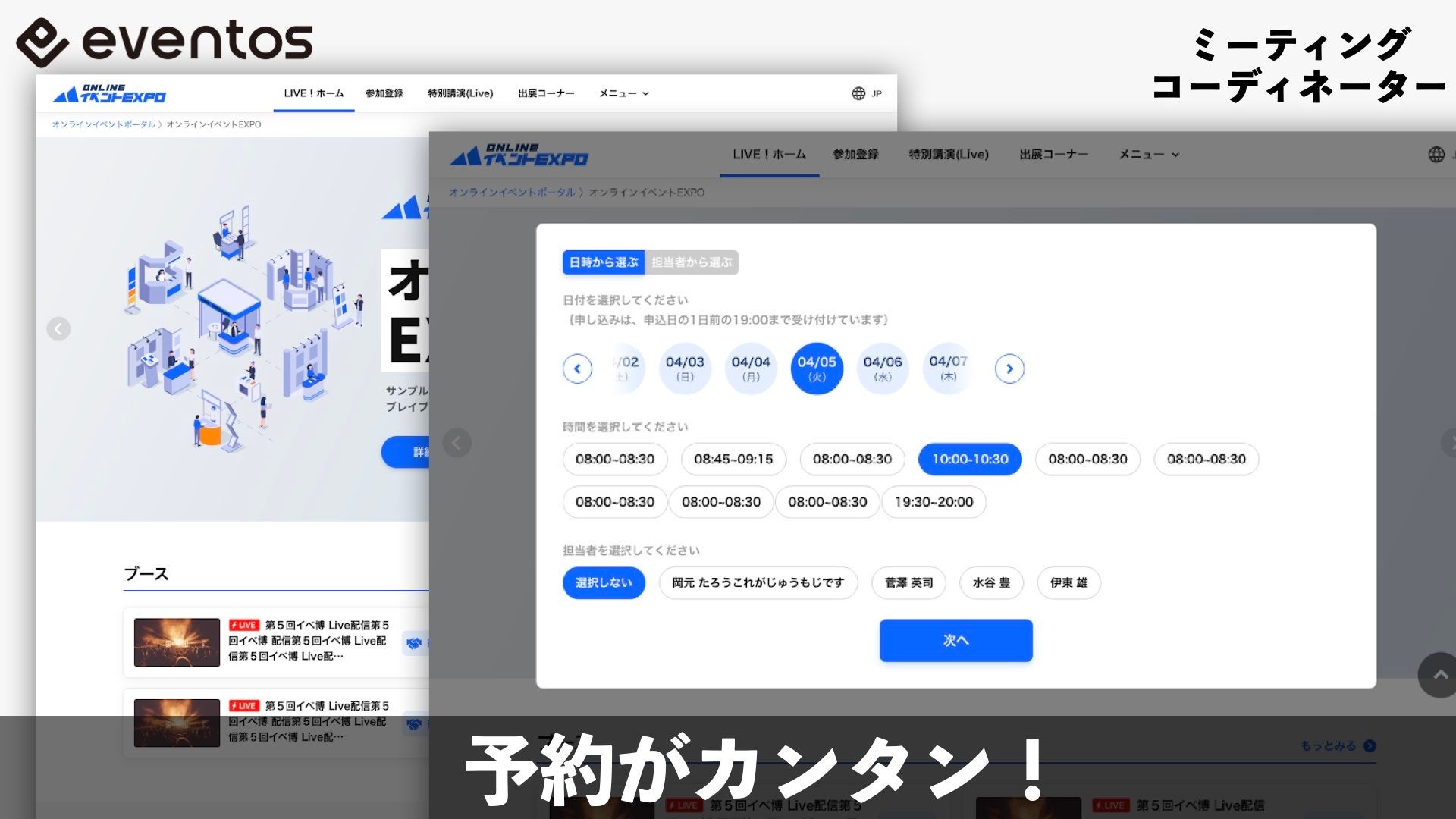Select the 19:30~20:00 time slot
Image resolution: width=1456 pixels, height=819 pixels.
point(934,502)
